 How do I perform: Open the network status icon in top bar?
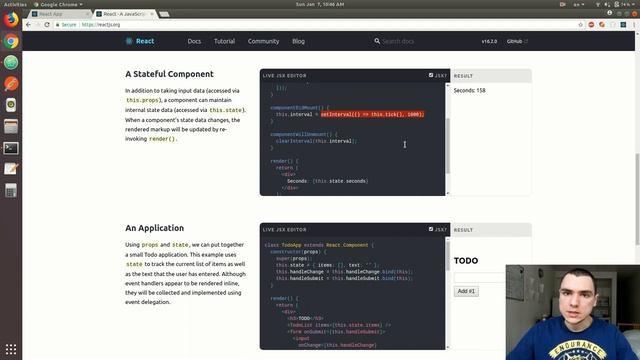click(x=598, y=4)
